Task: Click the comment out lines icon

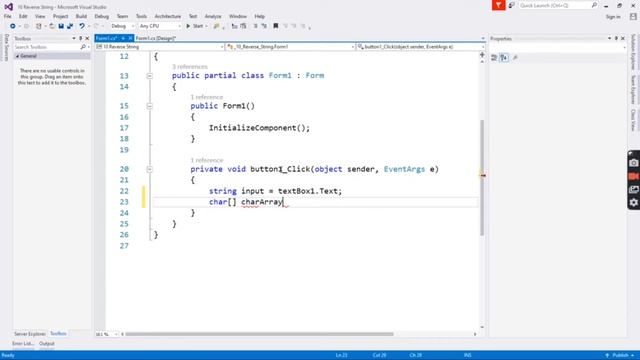Action: click(256, 26)
